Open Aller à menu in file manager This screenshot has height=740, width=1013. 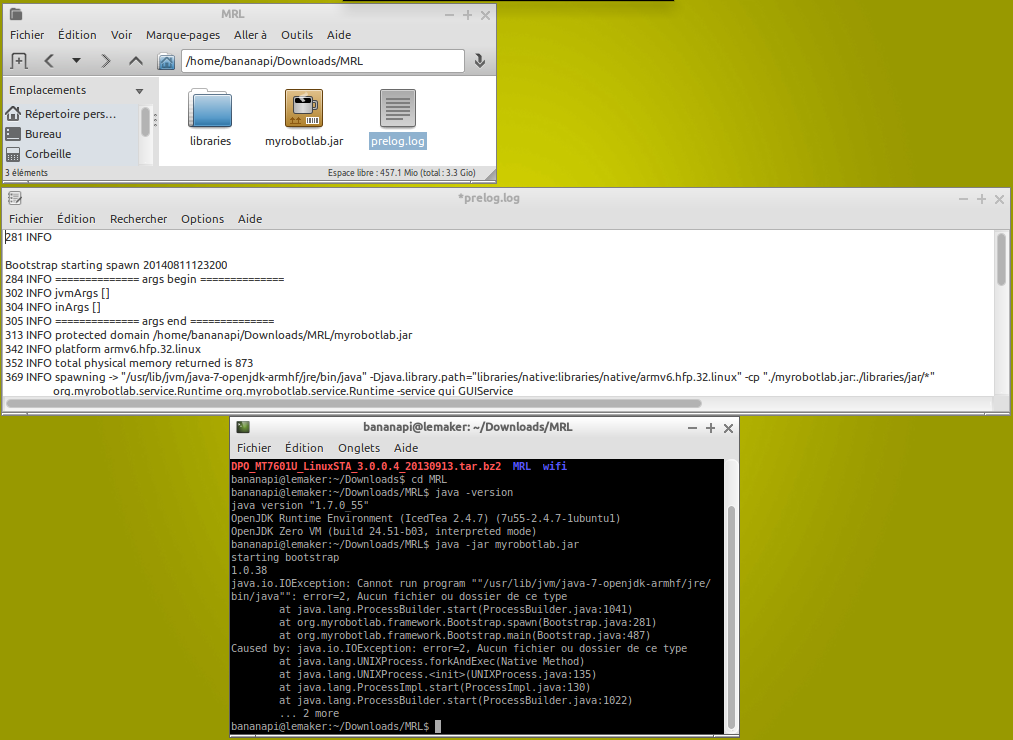click(250, 35)
